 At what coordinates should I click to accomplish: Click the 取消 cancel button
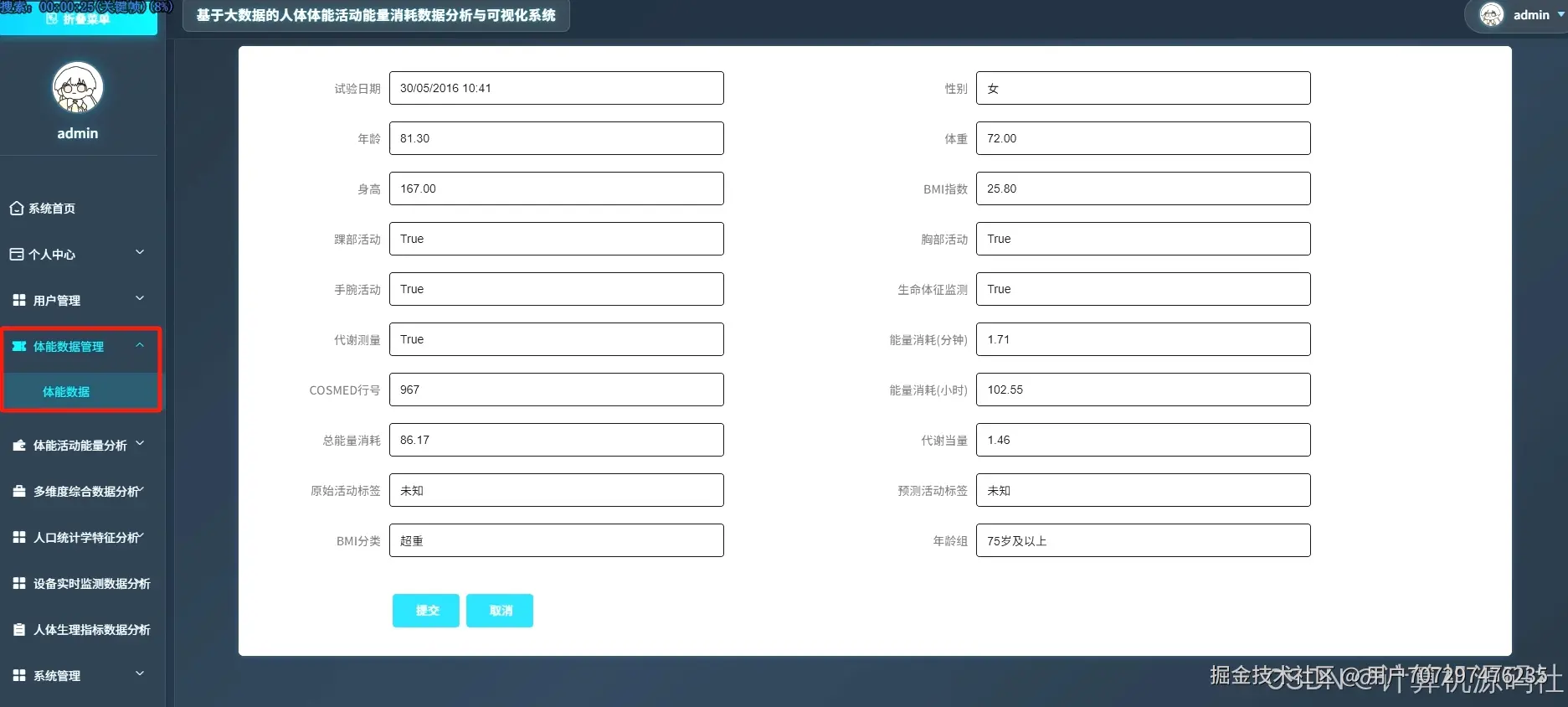[500, 611]
